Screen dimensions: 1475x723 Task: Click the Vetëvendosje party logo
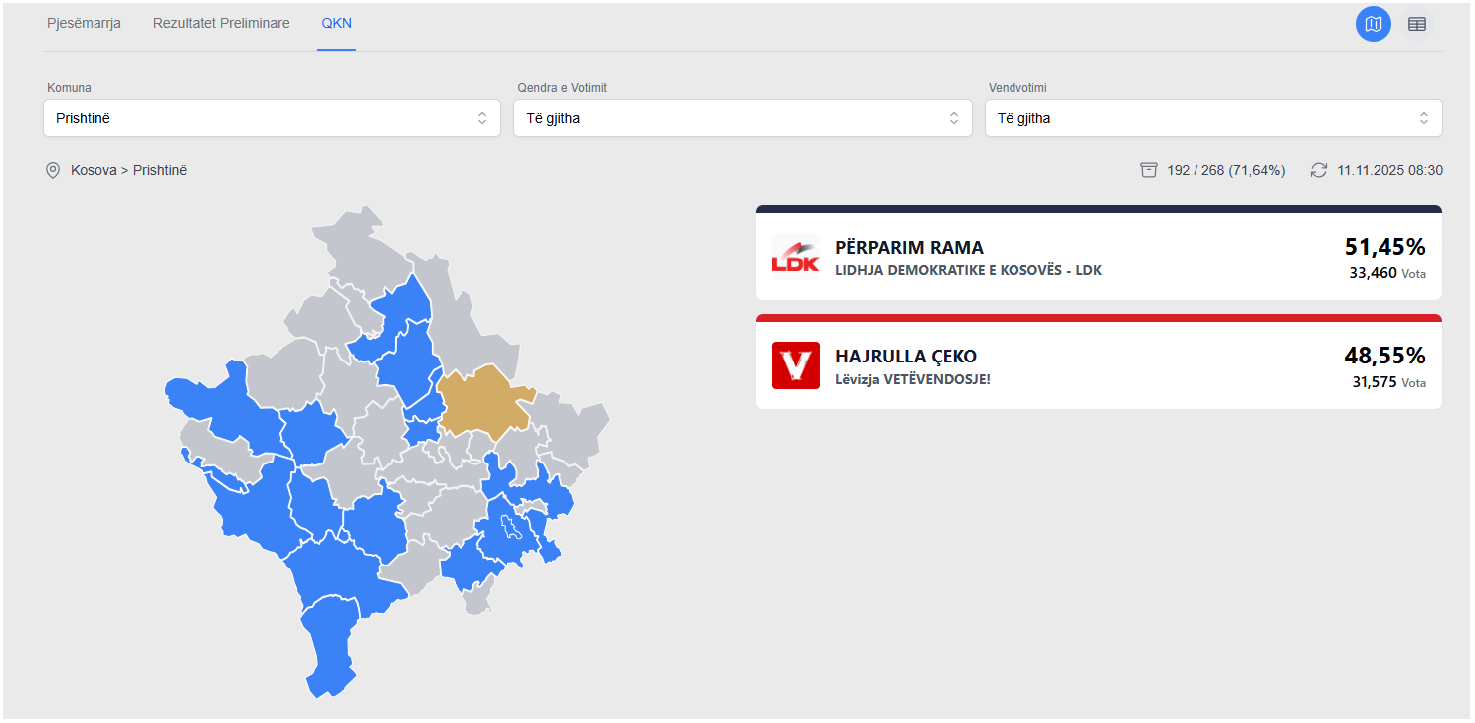click(x=795, y=365)
